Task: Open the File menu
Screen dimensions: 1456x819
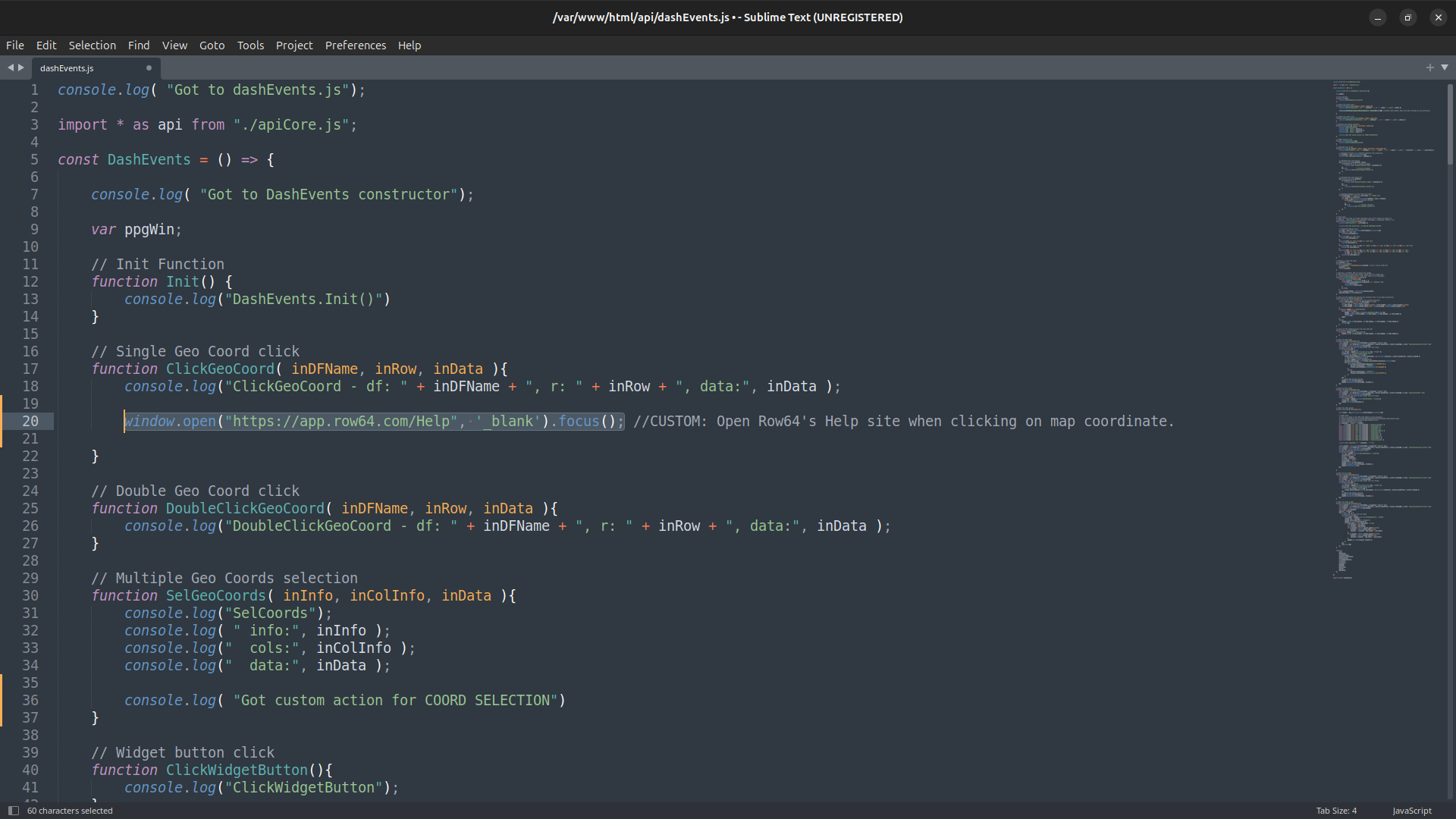Action: [x=15, y=45]
